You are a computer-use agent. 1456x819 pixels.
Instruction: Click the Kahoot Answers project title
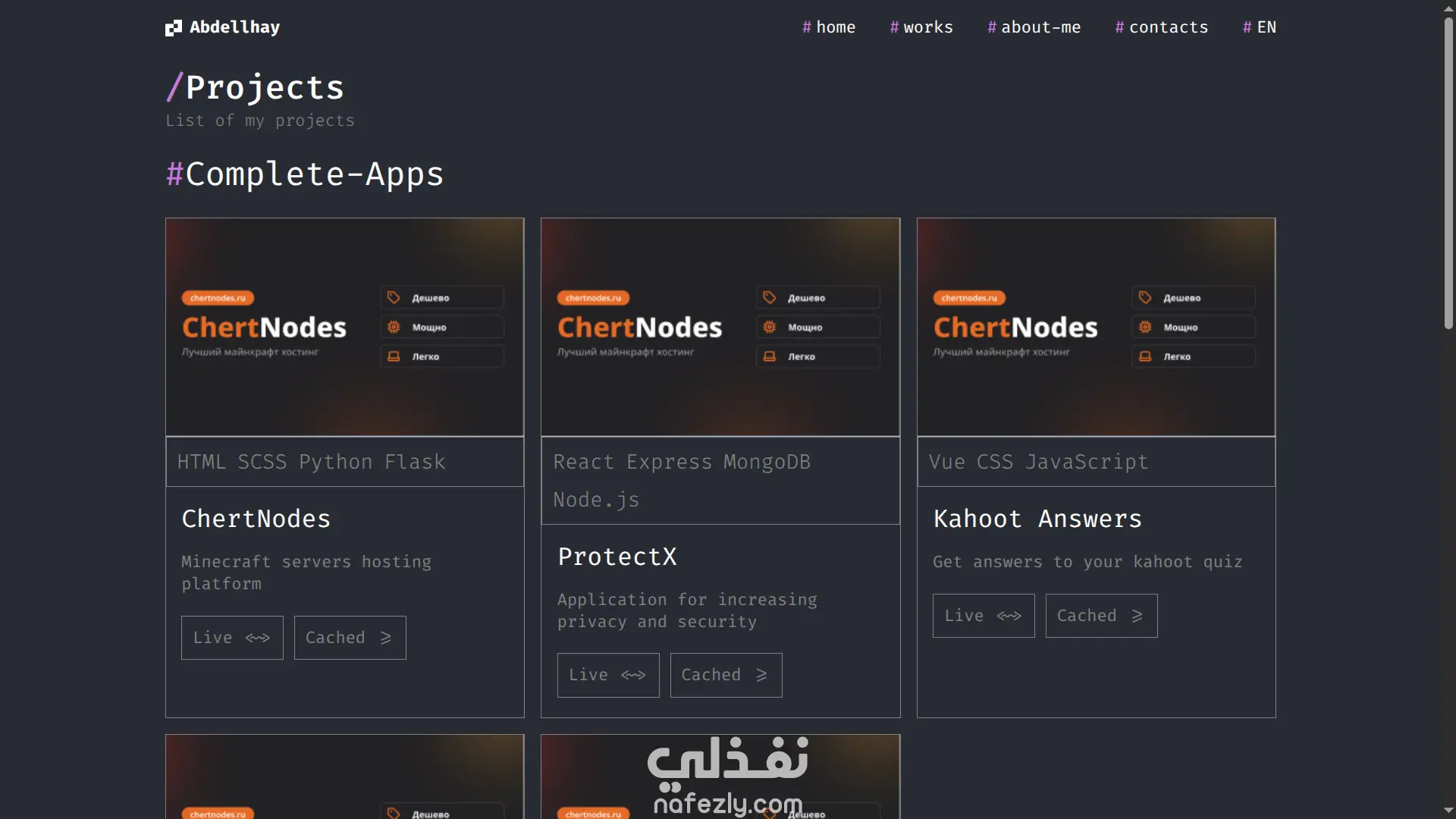pos(1037,519)
